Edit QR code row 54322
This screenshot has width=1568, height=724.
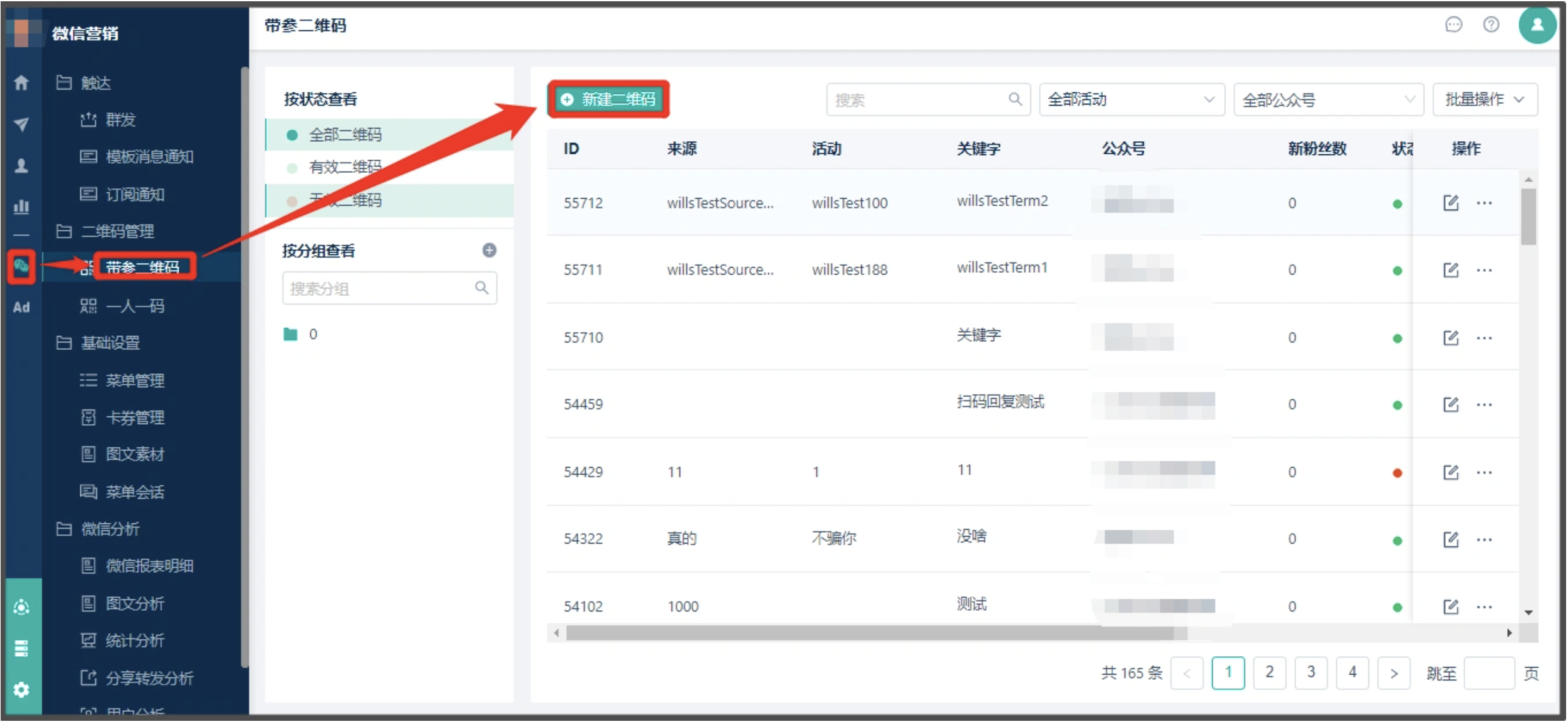point(1450,540)
